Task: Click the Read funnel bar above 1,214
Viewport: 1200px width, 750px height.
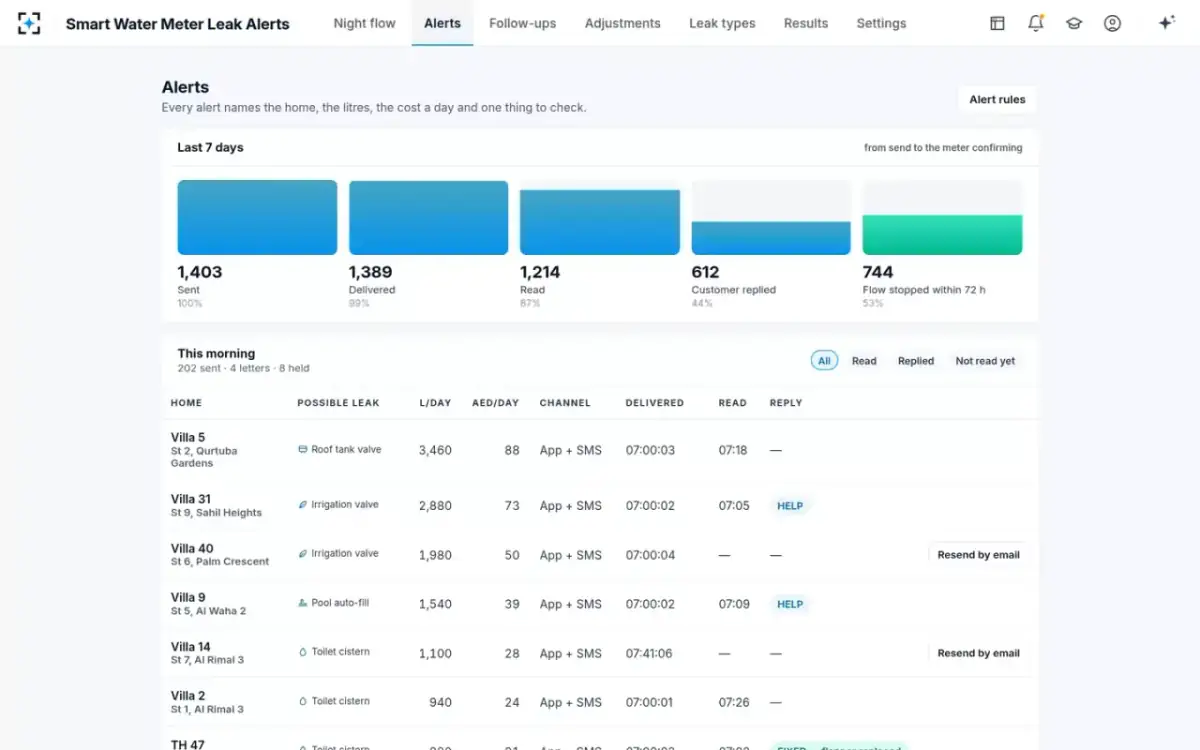Action: [x=600, y=222]
